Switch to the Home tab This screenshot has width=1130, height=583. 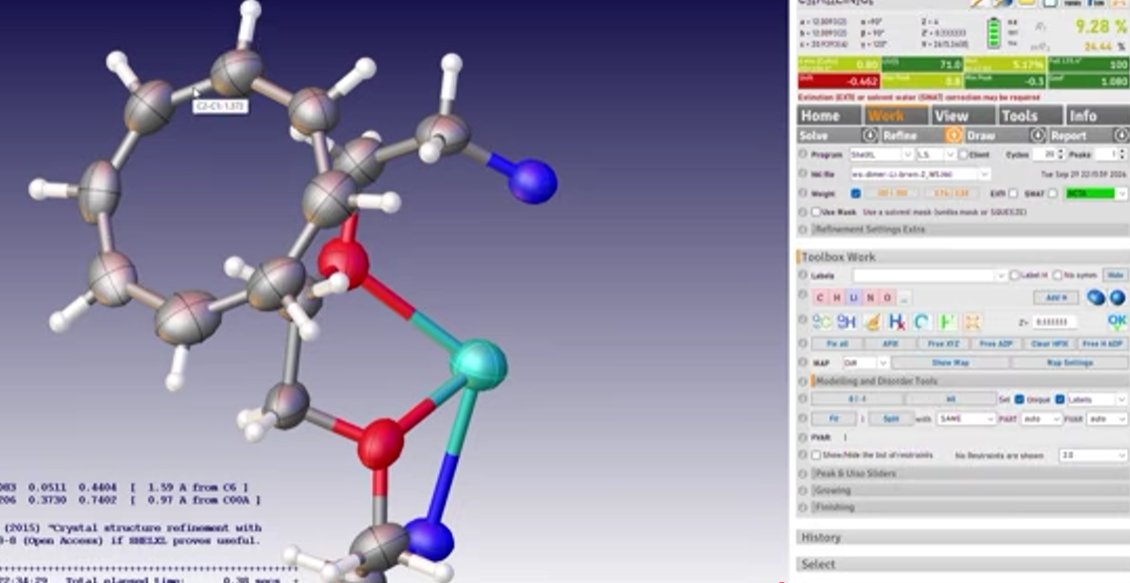pyautogui.click(x=829, y=115)
